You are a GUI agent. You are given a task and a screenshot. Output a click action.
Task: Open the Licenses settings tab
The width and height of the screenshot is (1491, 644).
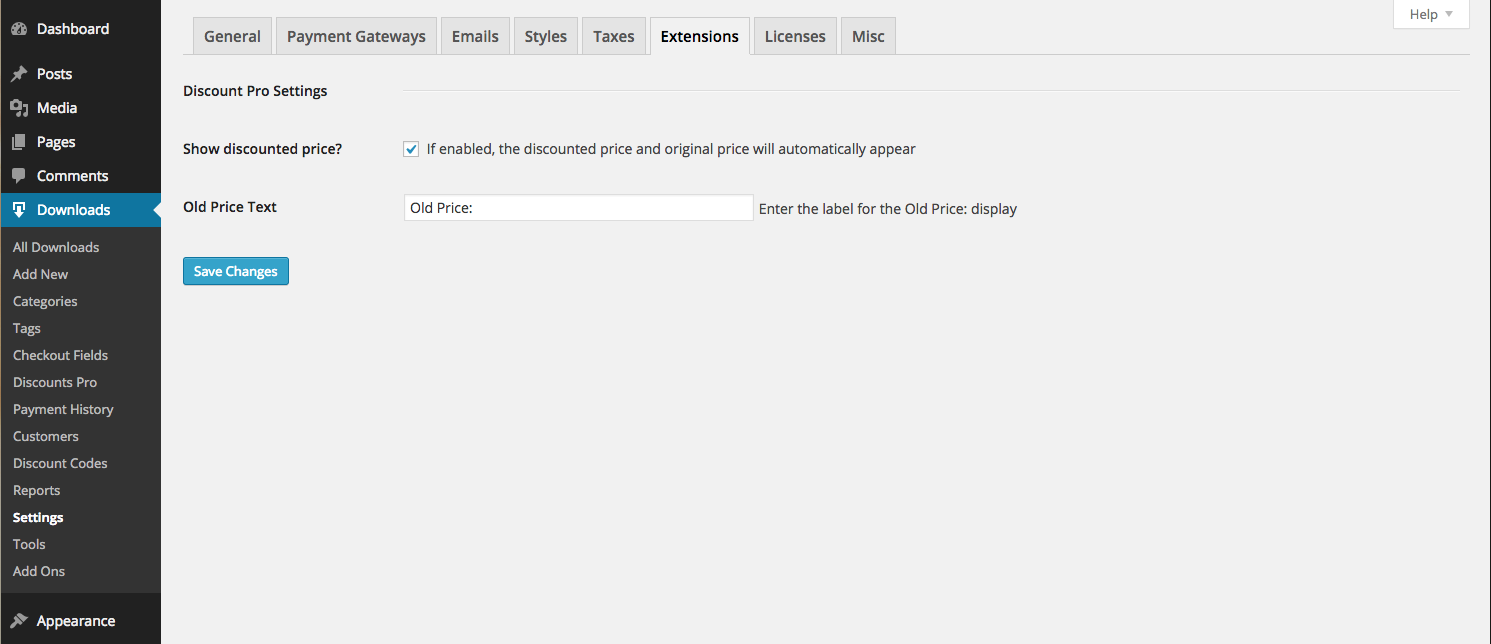coord(795,36)
